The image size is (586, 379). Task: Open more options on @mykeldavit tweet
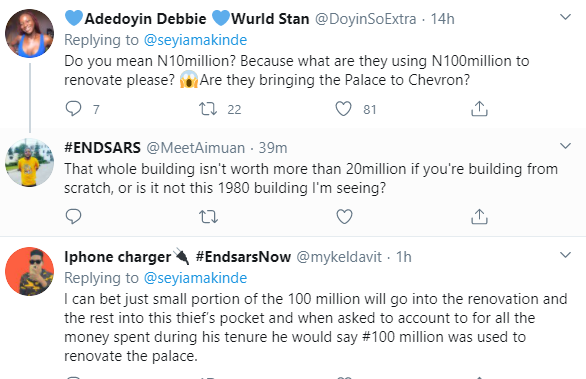pos(565,255)
